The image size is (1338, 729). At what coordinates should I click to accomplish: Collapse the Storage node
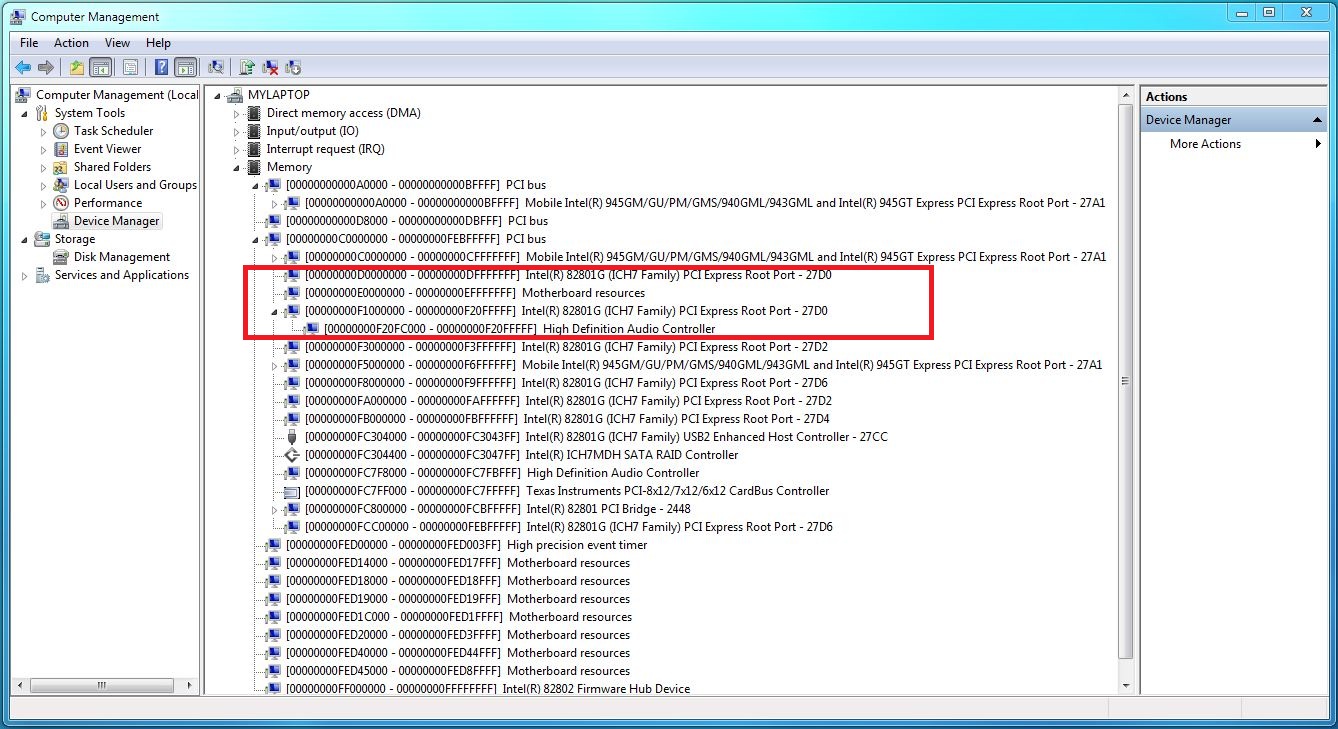25,239
